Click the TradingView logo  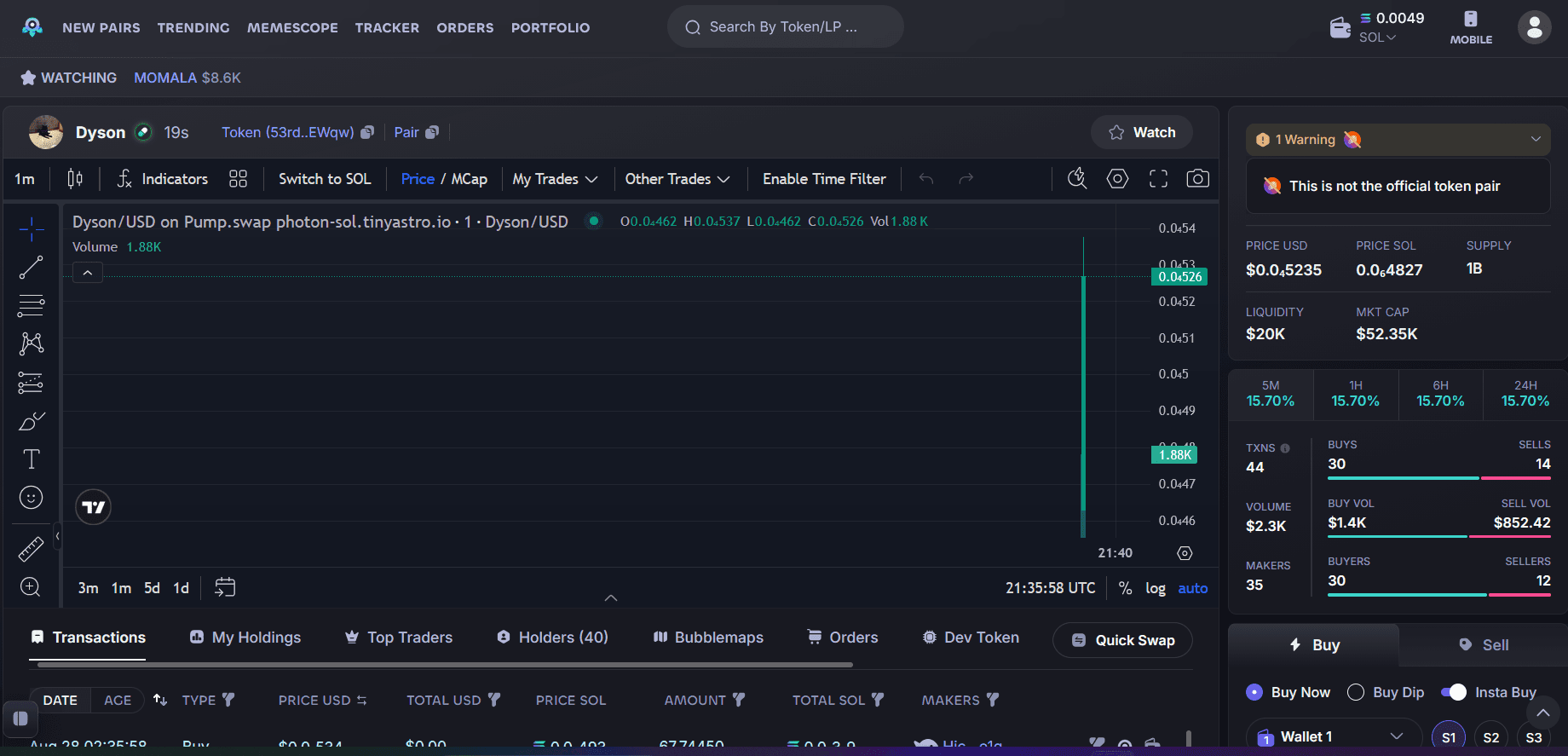94,507
